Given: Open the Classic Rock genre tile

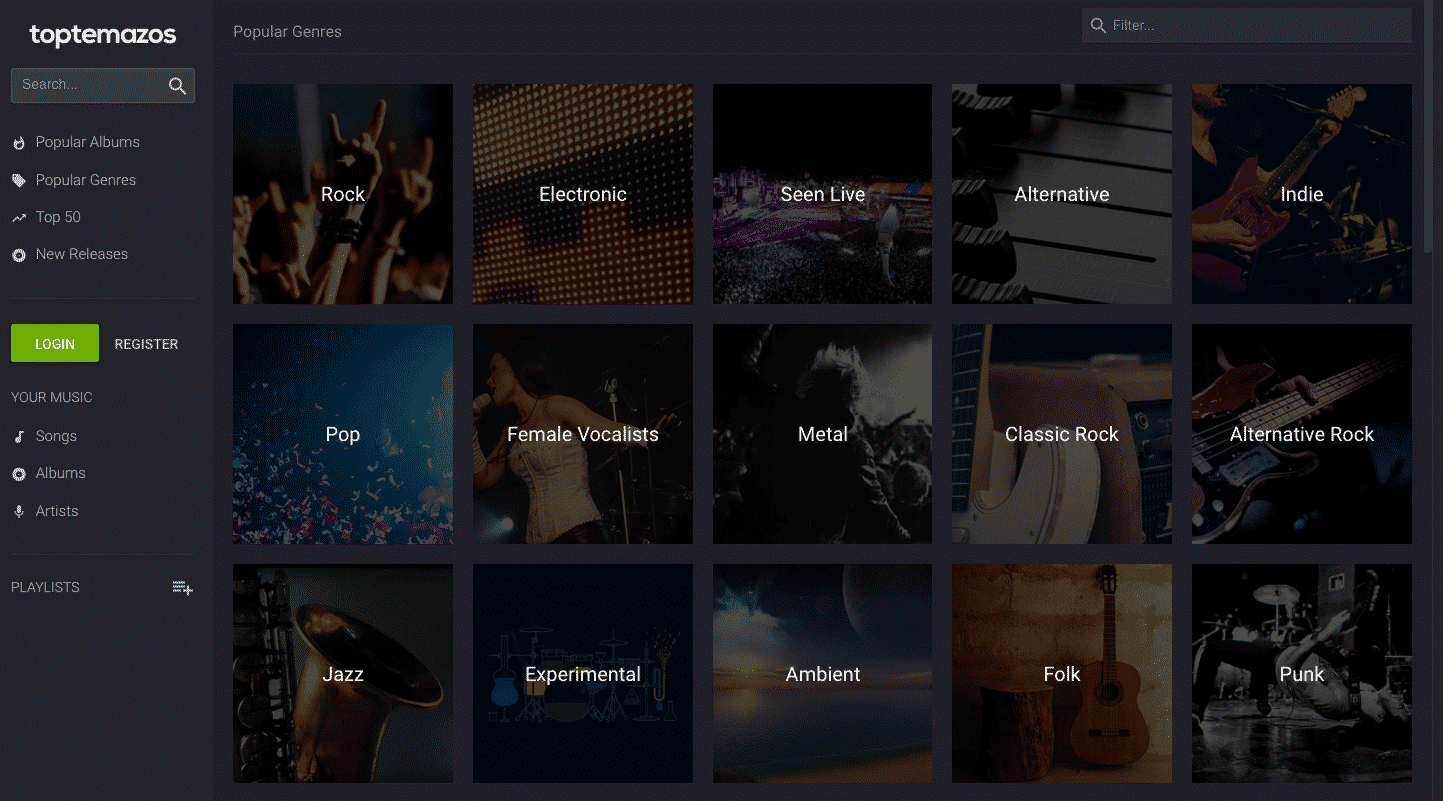Looking at the screenshot, I should (x=1062, y=434).
